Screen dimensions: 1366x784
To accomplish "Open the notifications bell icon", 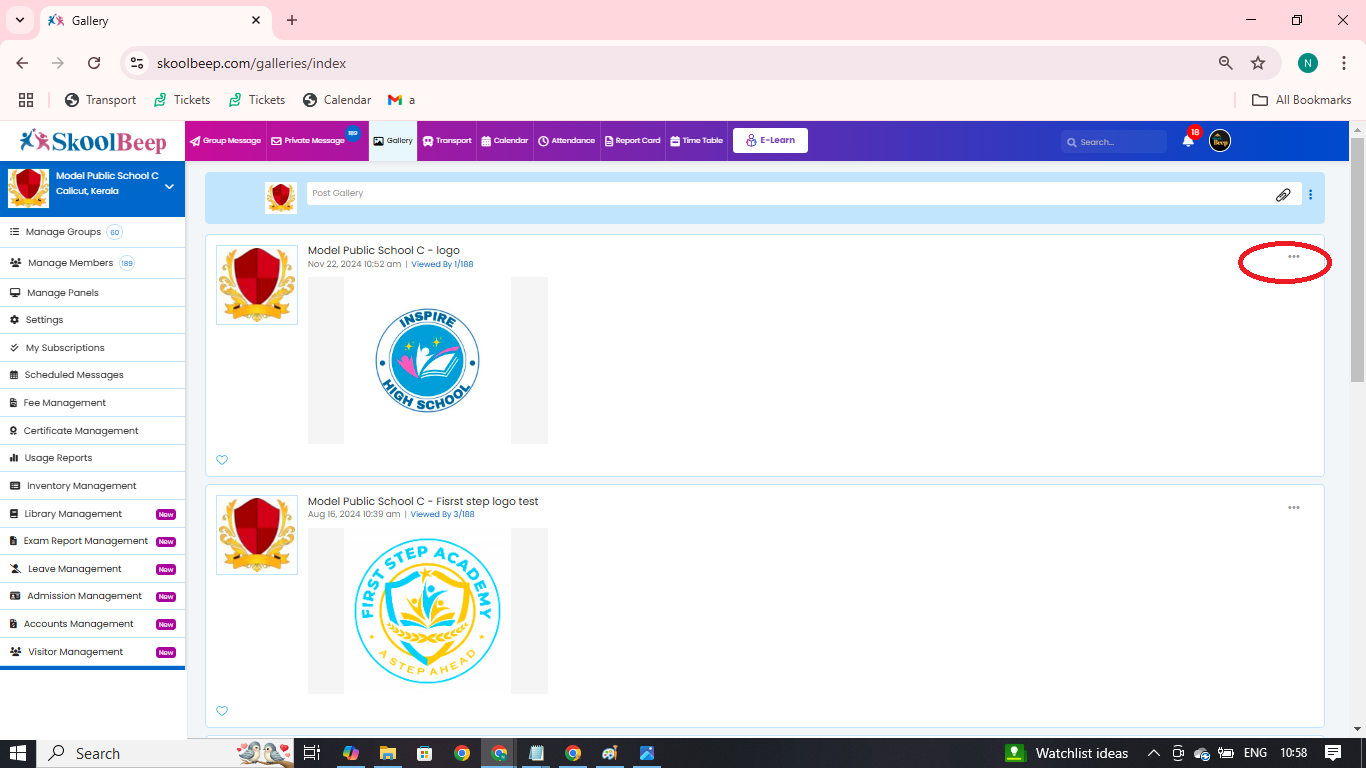I will tap(1188, 141).
